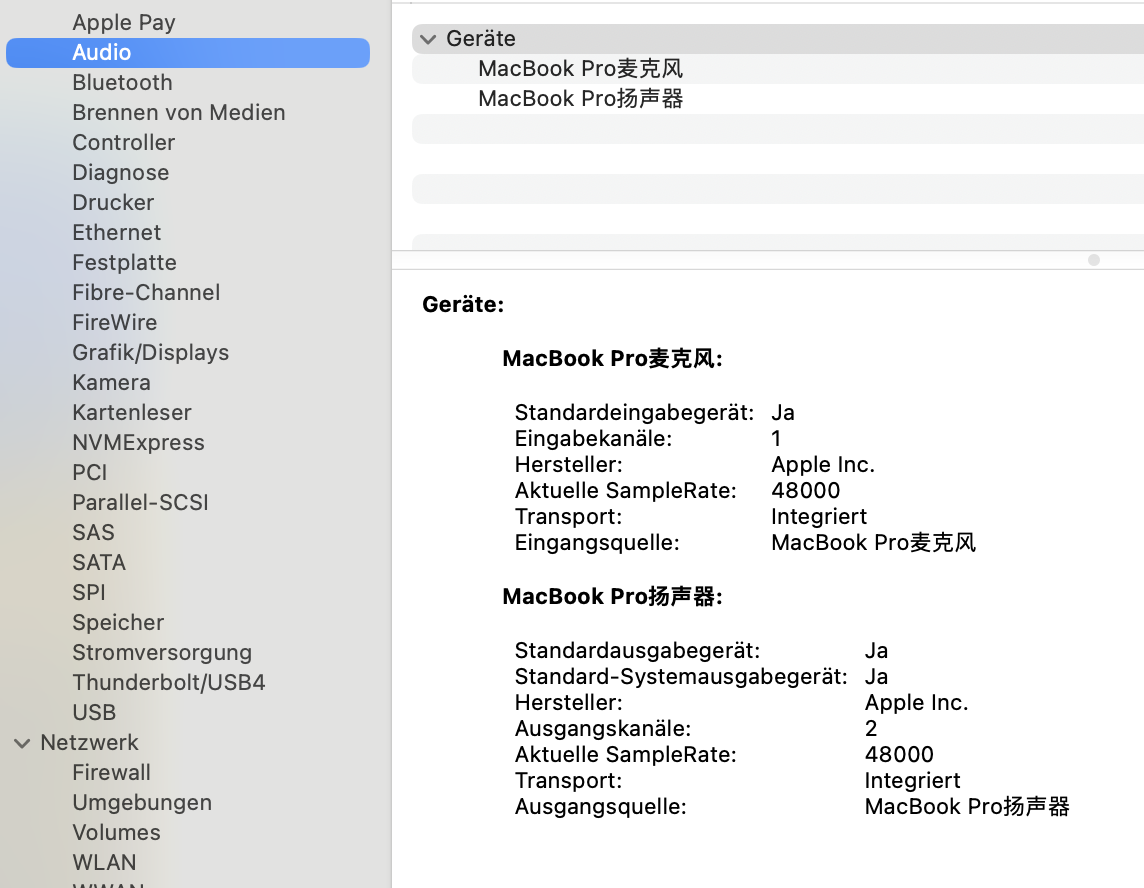Select the Netzwerk category label

click(90, 742)
